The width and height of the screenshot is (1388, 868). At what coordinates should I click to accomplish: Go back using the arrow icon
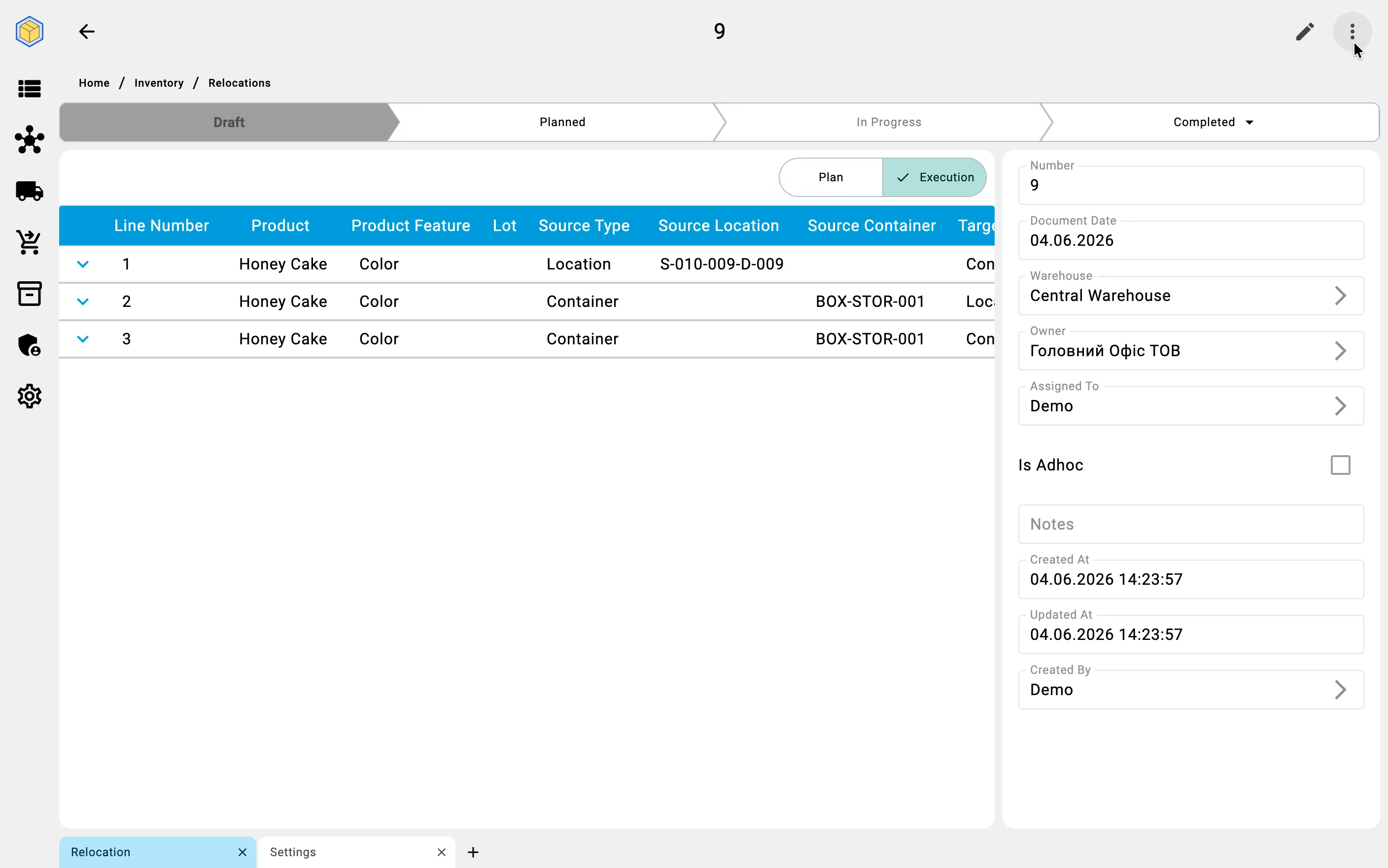[87, 32]
